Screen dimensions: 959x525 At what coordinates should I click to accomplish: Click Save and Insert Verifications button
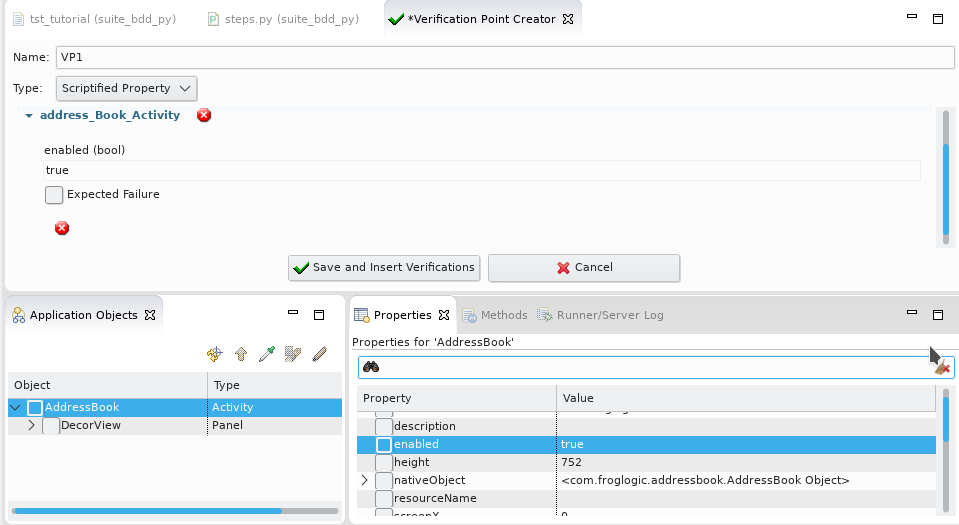(x=384, y=268)
